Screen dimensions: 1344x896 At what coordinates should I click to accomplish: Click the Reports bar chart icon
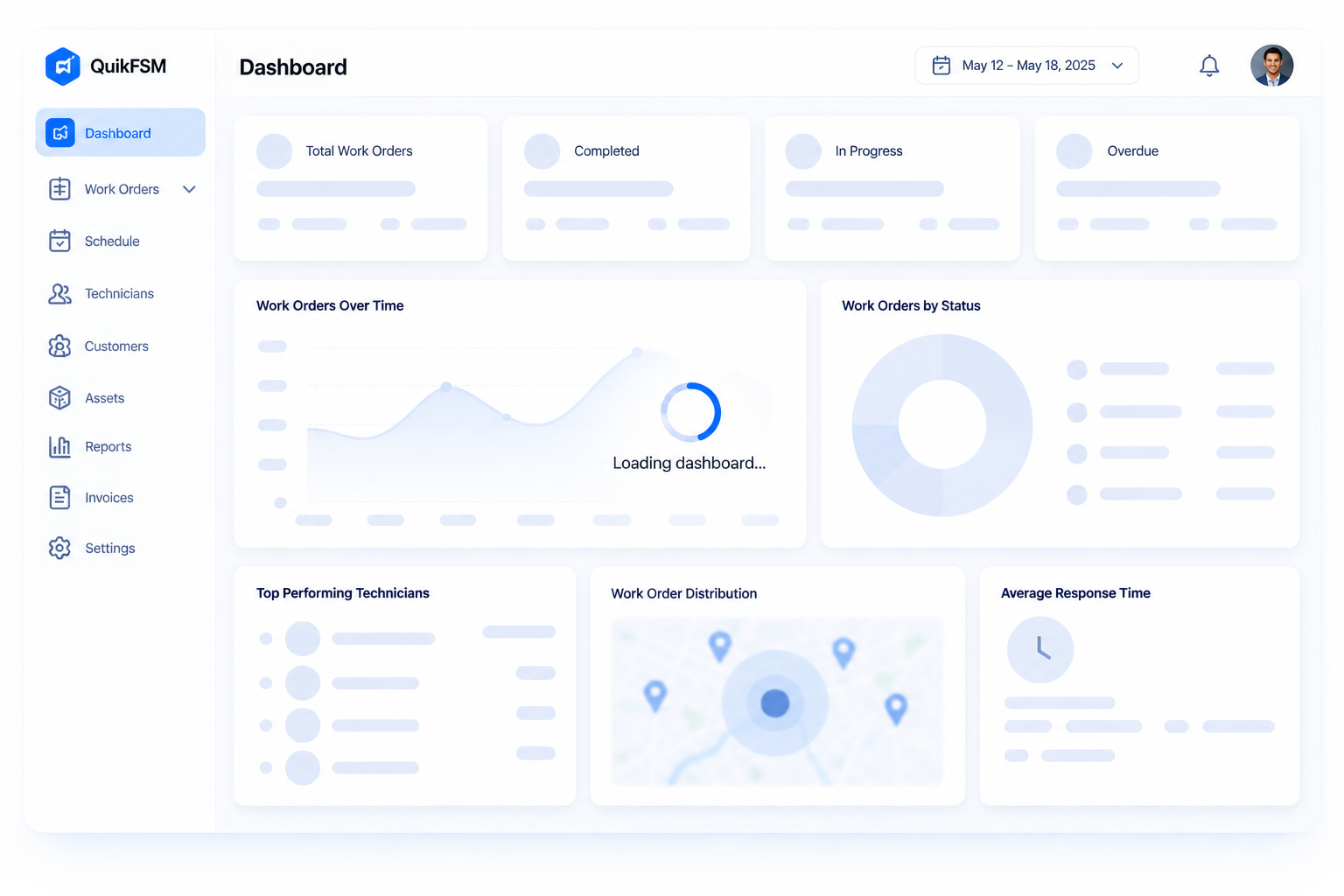[x=59, y=447]
